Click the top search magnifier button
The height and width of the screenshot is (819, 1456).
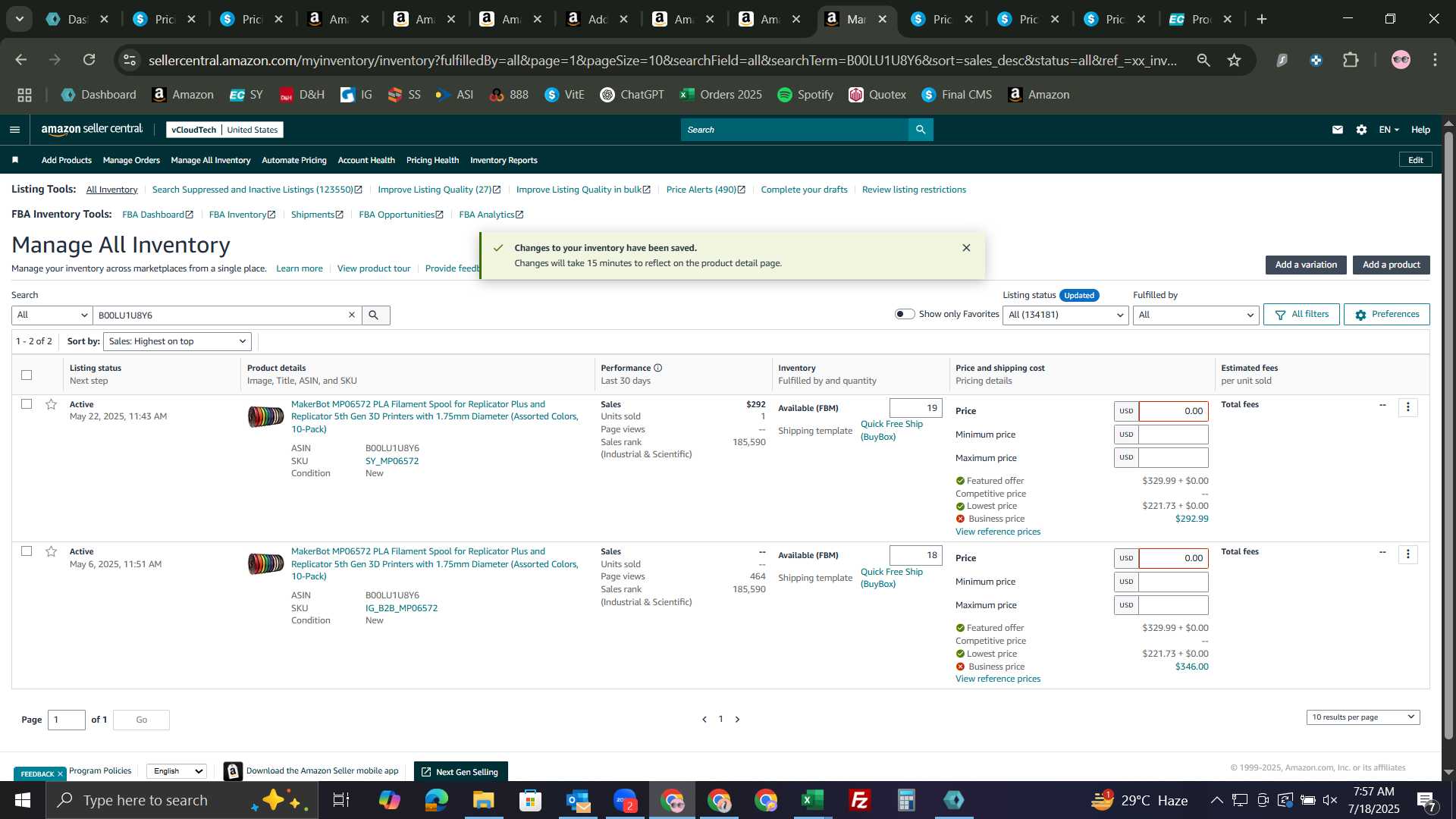921,130
